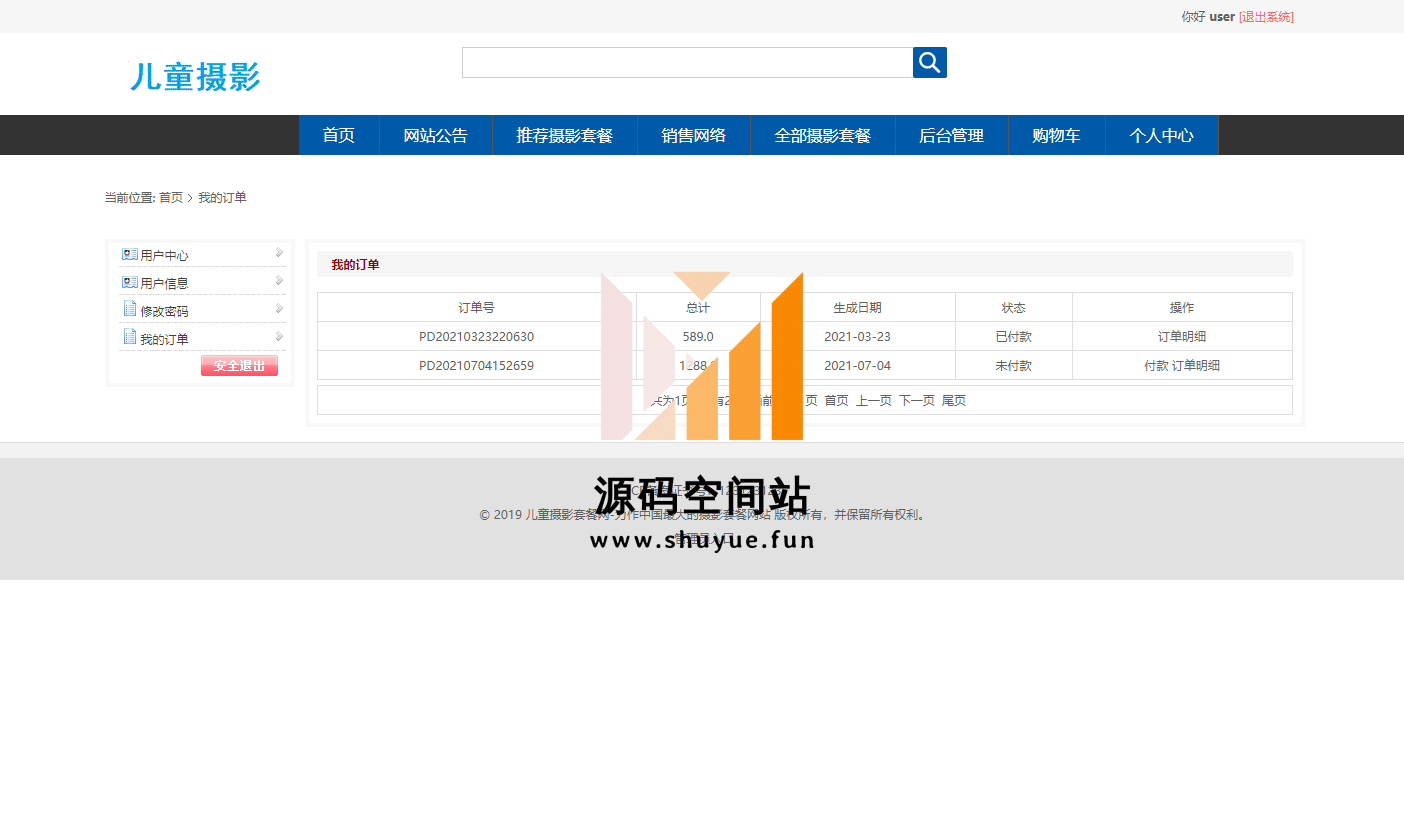Select 个人中心 in navigation bar
This screenshot has width=1404, height=827.
point(1161,136)
